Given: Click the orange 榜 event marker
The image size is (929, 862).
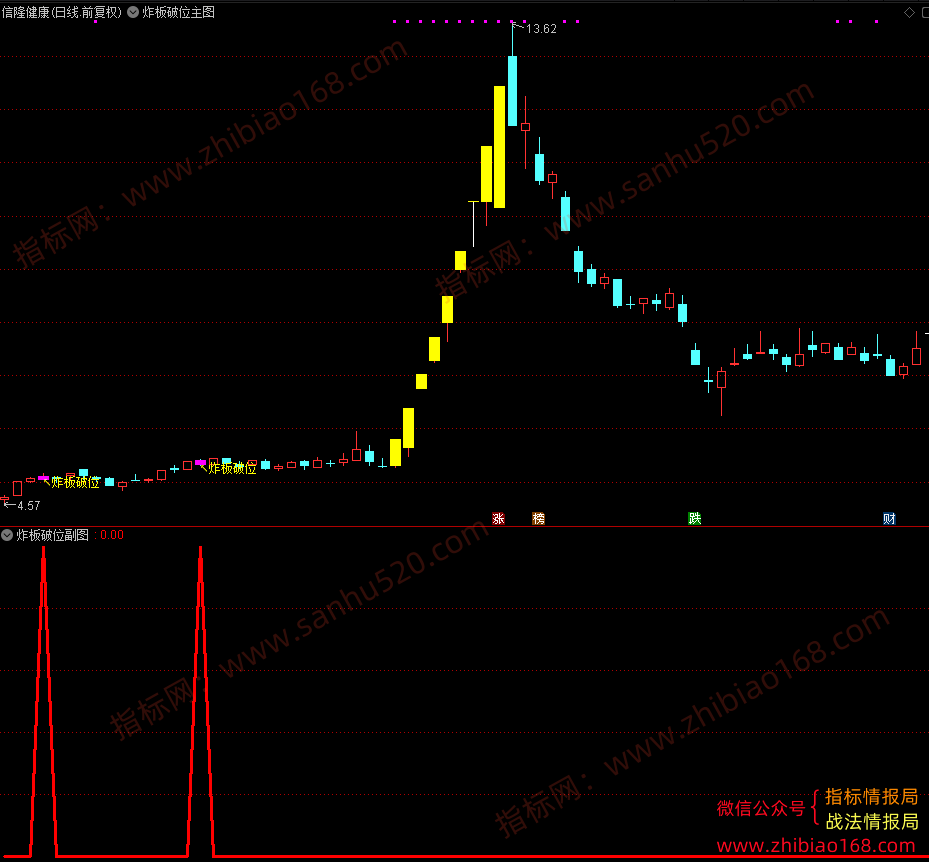Looking at the screenshot, I should click(x=539, y=518).
